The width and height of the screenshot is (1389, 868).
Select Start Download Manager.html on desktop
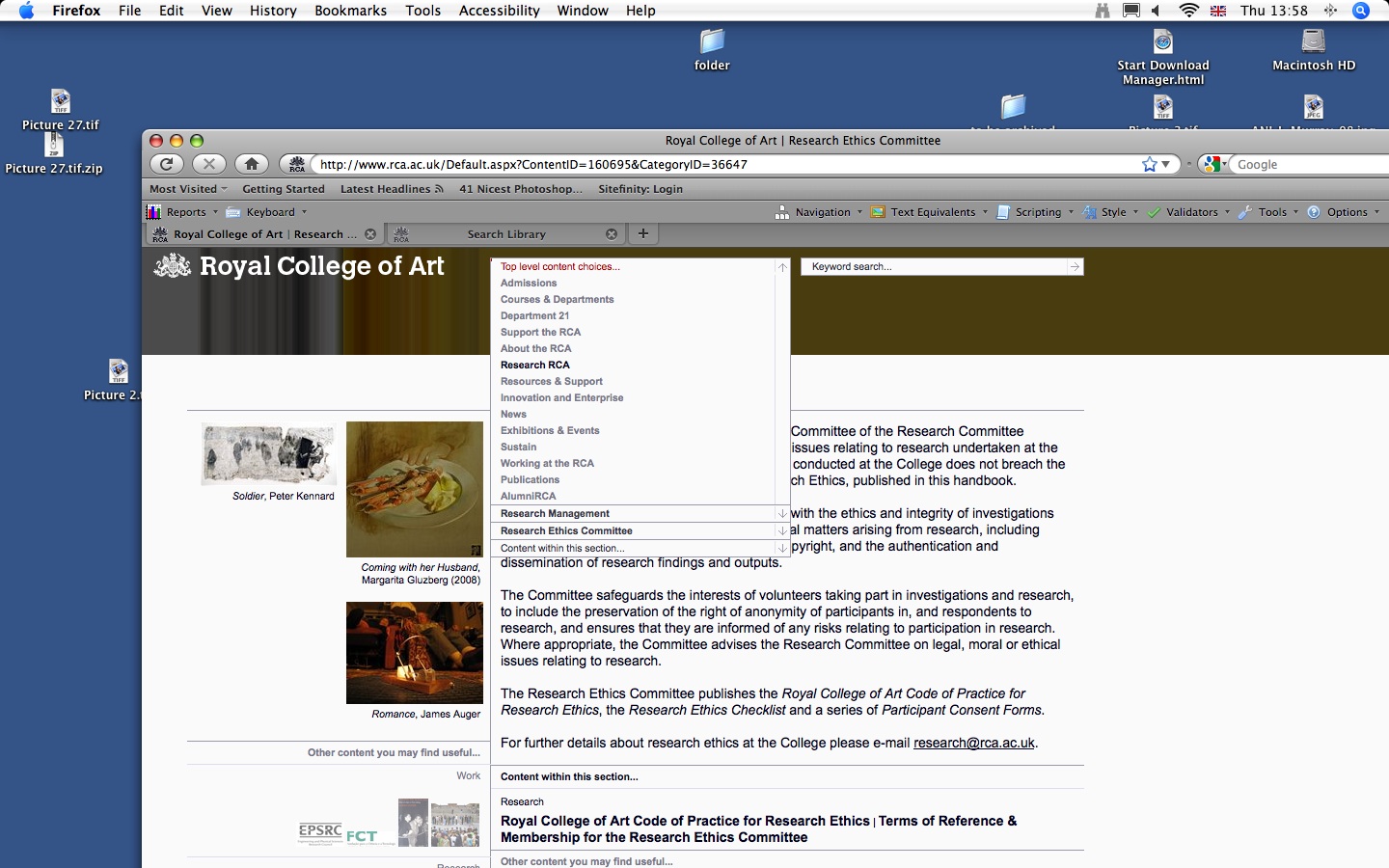point(1163,57)
